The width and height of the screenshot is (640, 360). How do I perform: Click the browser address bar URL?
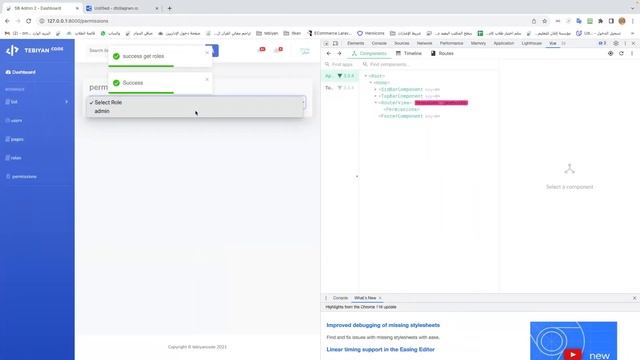tap(78, 21)
